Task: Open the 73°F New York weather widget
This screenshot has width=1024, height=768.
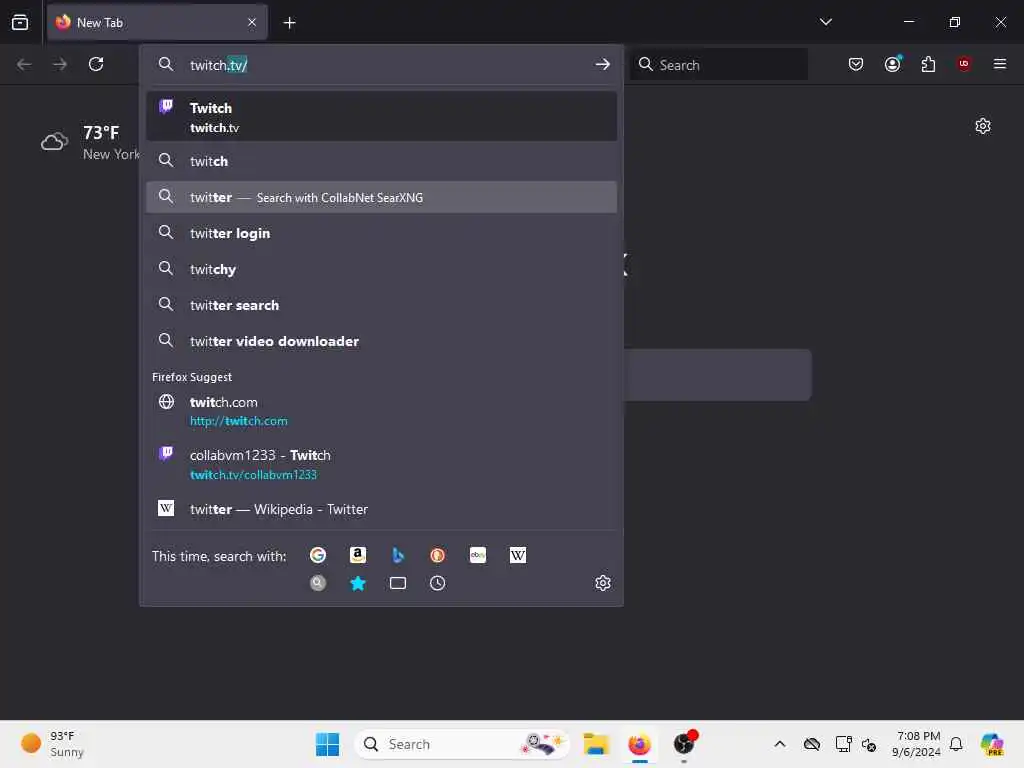Action: tap(90, 142)
